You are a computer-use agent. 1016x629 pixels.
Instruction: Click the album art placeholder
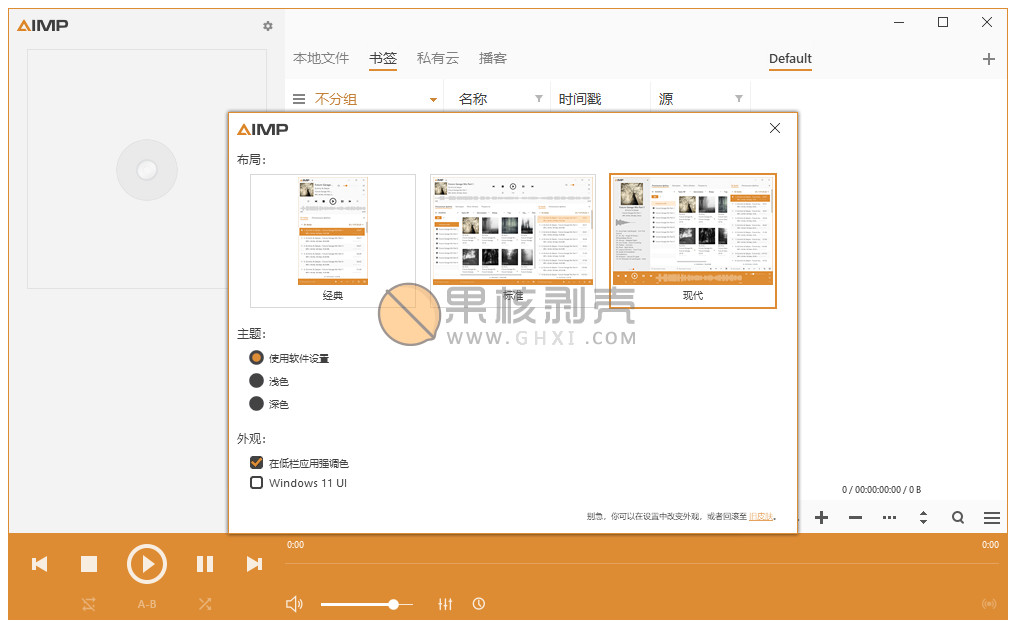[147, 169]
